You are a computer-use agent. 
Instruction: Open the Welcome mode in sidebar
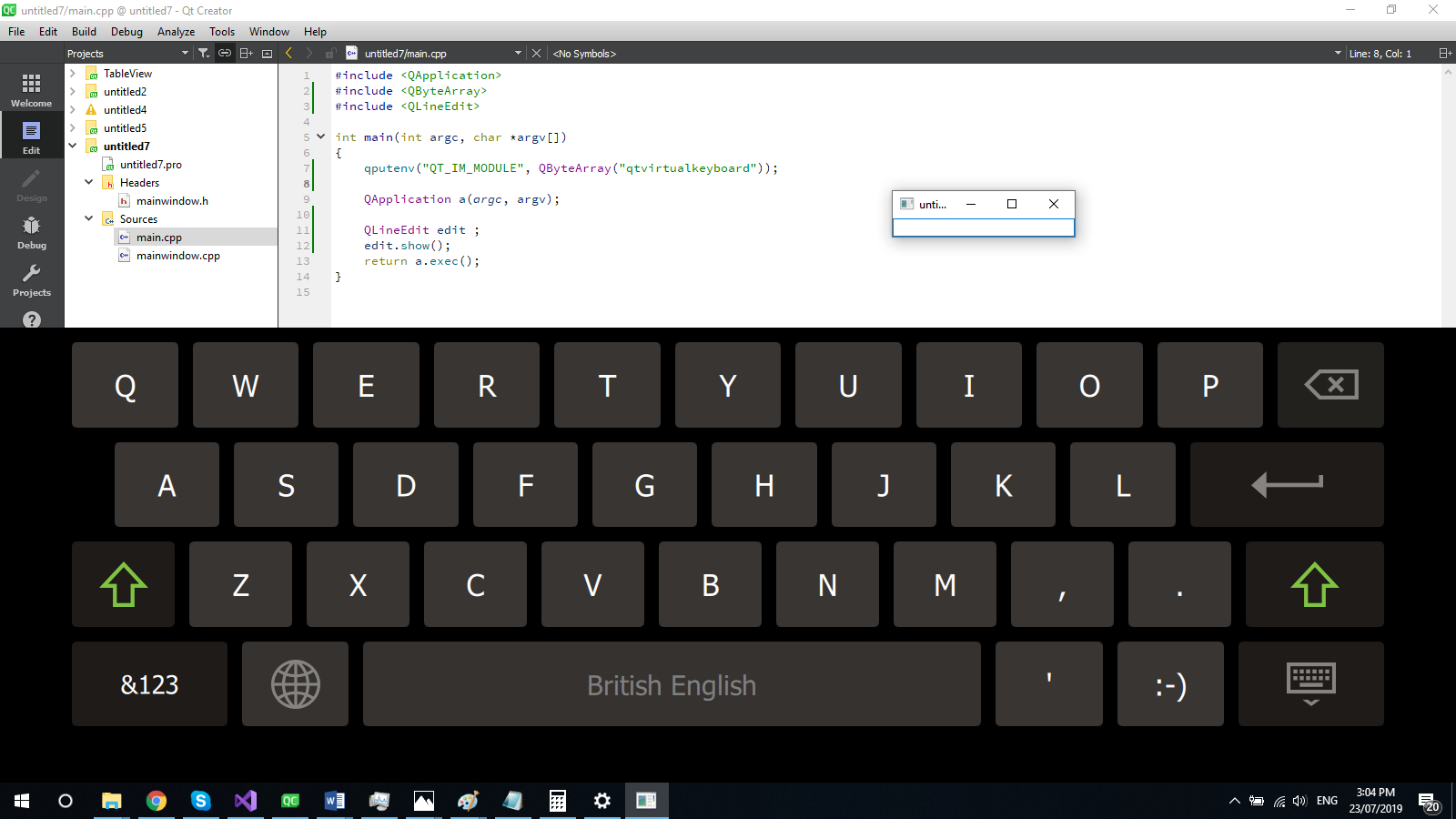(x=32, y=90)
